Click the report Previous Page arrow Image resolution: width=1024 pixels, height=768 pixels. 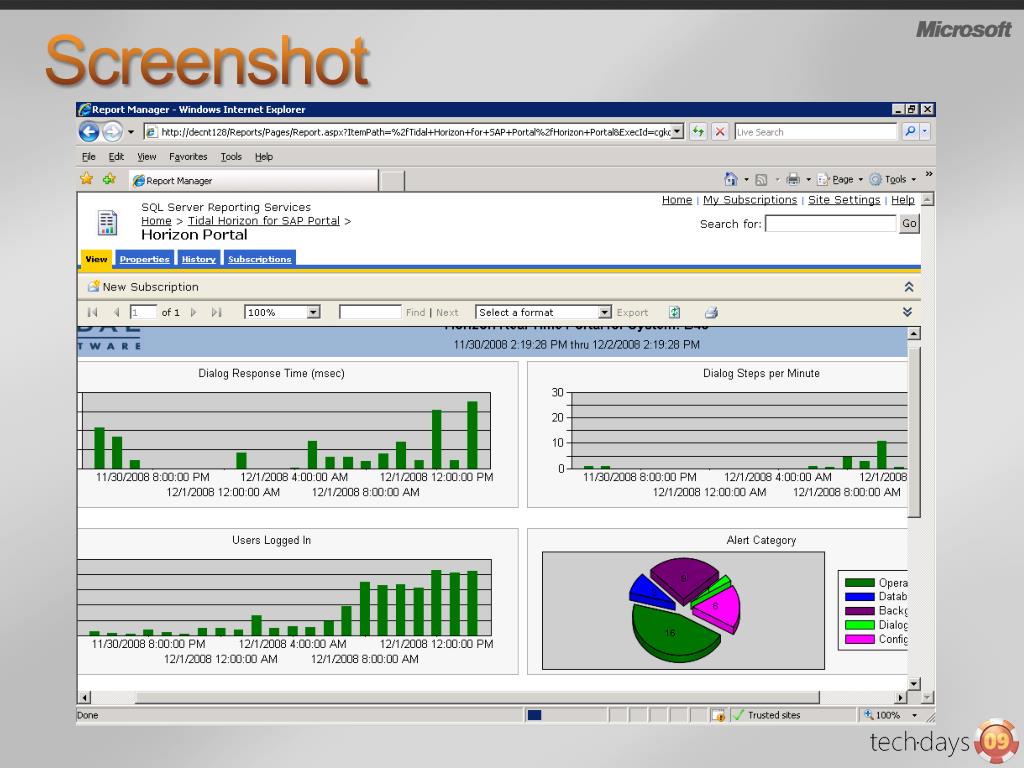[x=116, y=313]
